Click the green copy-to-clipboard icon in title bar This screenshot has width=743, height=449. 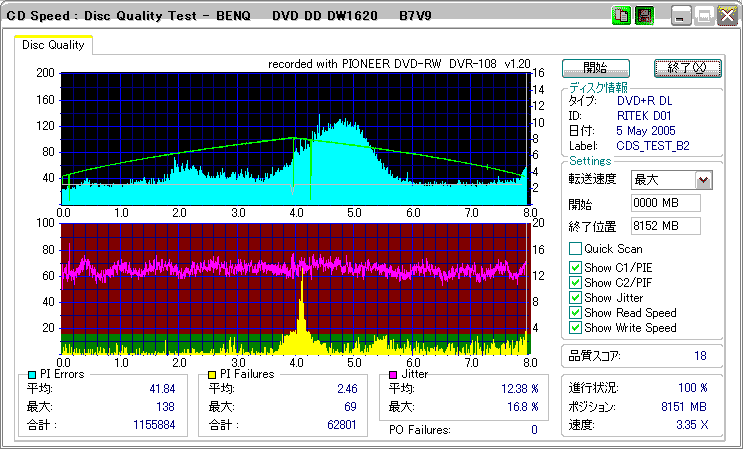(x=621, y=16)
